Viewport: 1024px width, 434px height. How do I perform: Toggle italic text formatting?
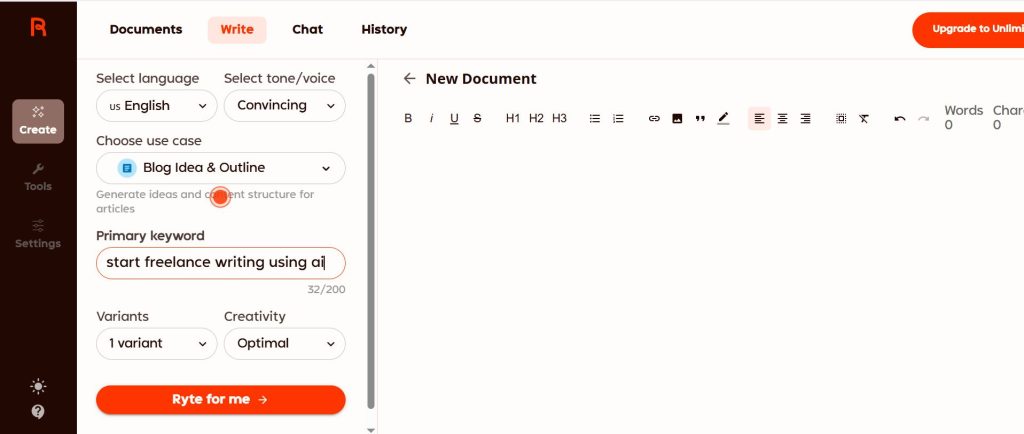coord(431,118)
